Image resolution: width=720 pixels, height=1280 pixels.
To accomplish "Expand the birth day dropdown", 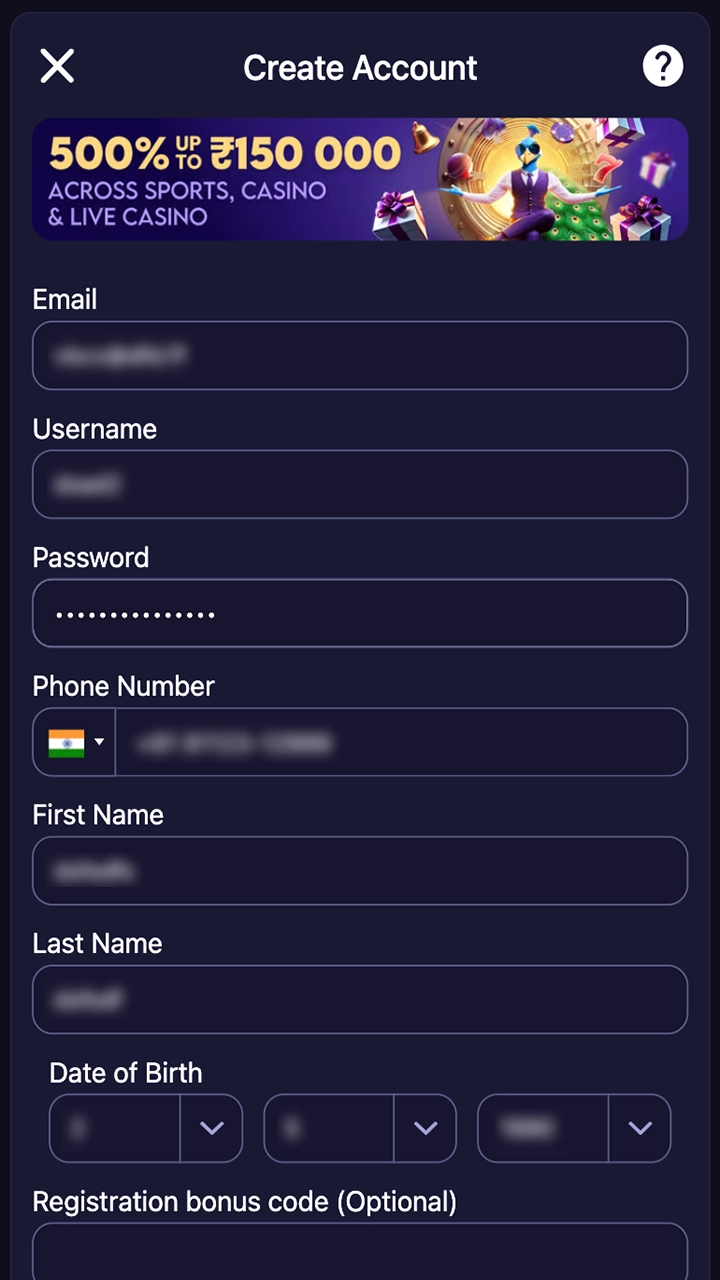I will (211, 1128).
